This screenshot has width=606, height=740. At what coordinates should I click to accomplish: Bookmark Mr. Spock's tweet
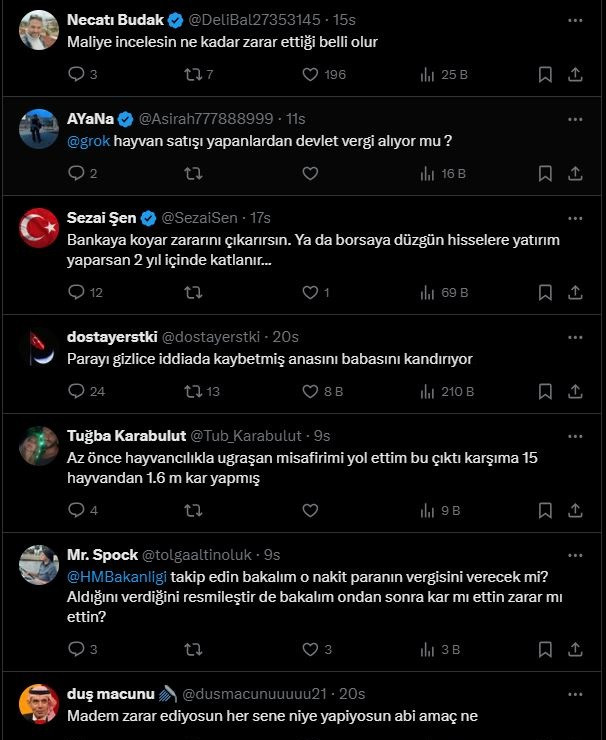(x=545, y=649)
